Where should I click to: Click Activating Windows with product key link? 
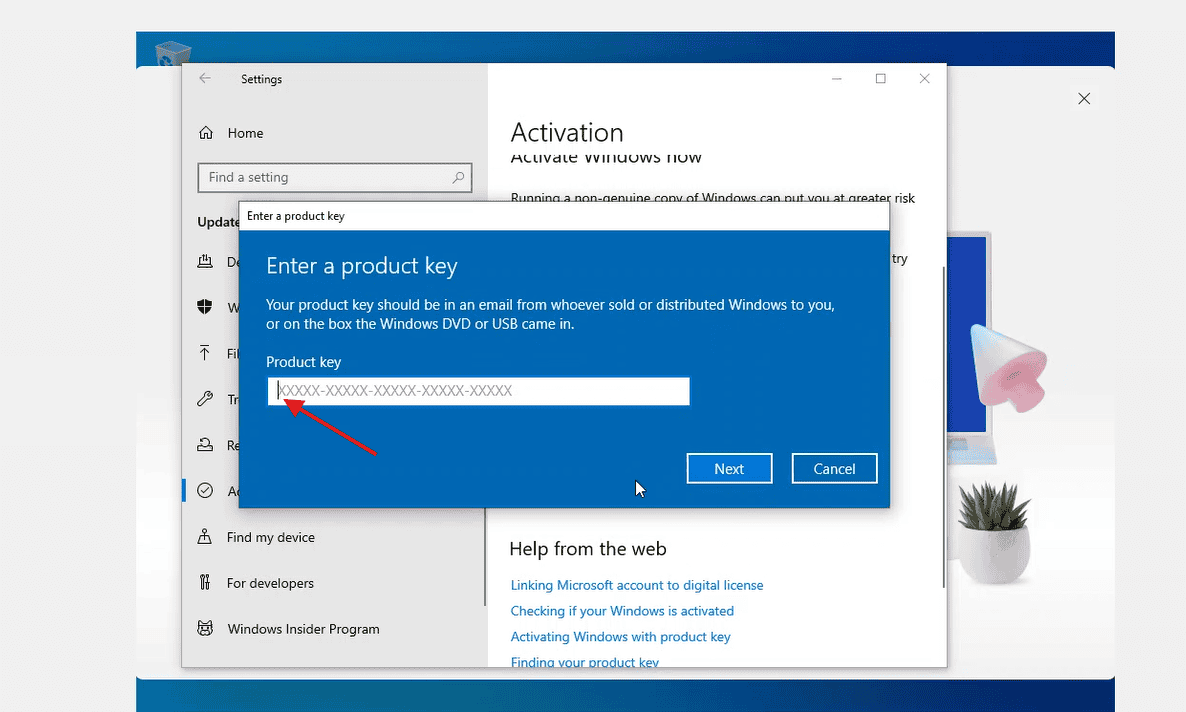coord(620,637)
